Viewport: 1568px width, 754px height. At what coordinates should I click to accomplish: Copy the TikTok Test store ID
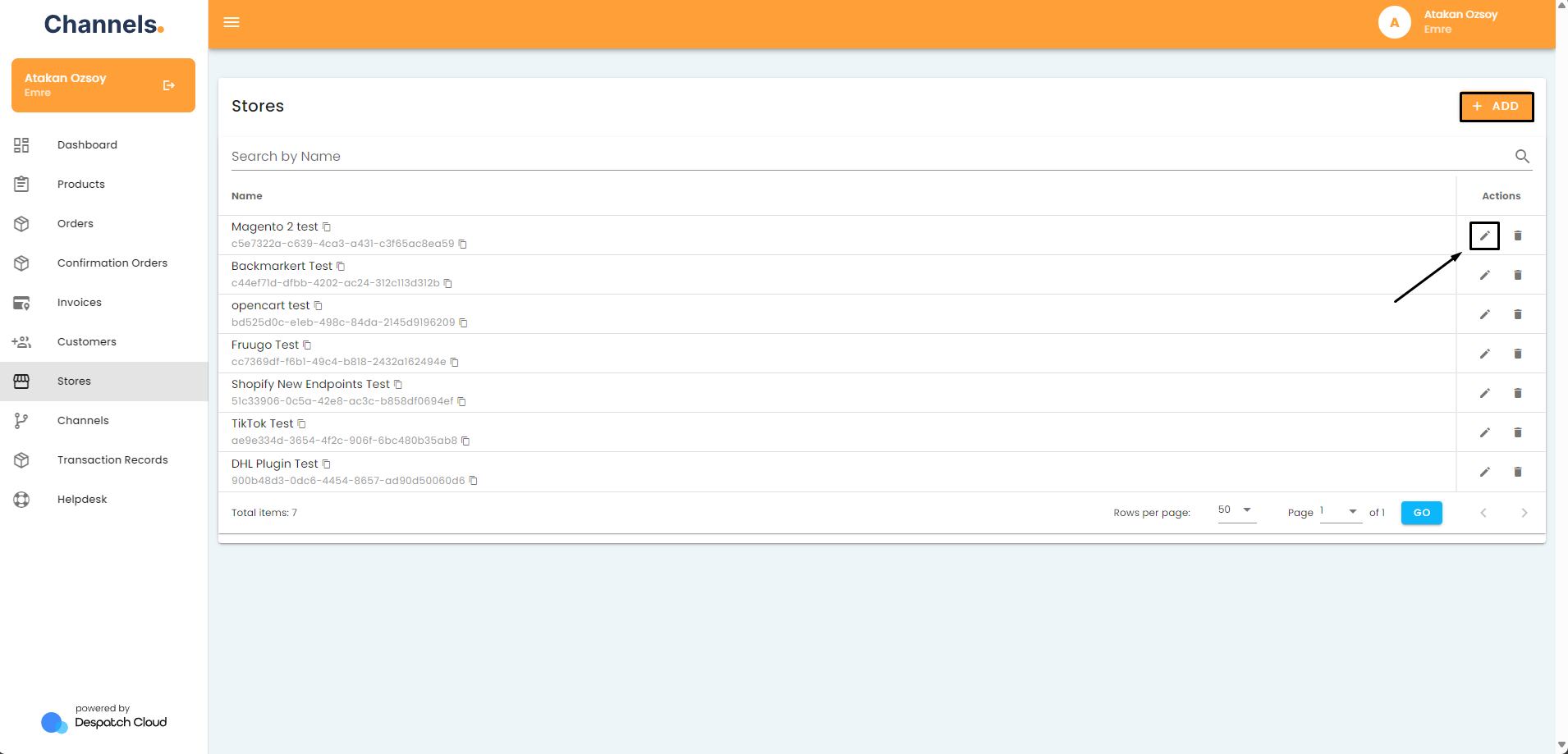[465, 441]
